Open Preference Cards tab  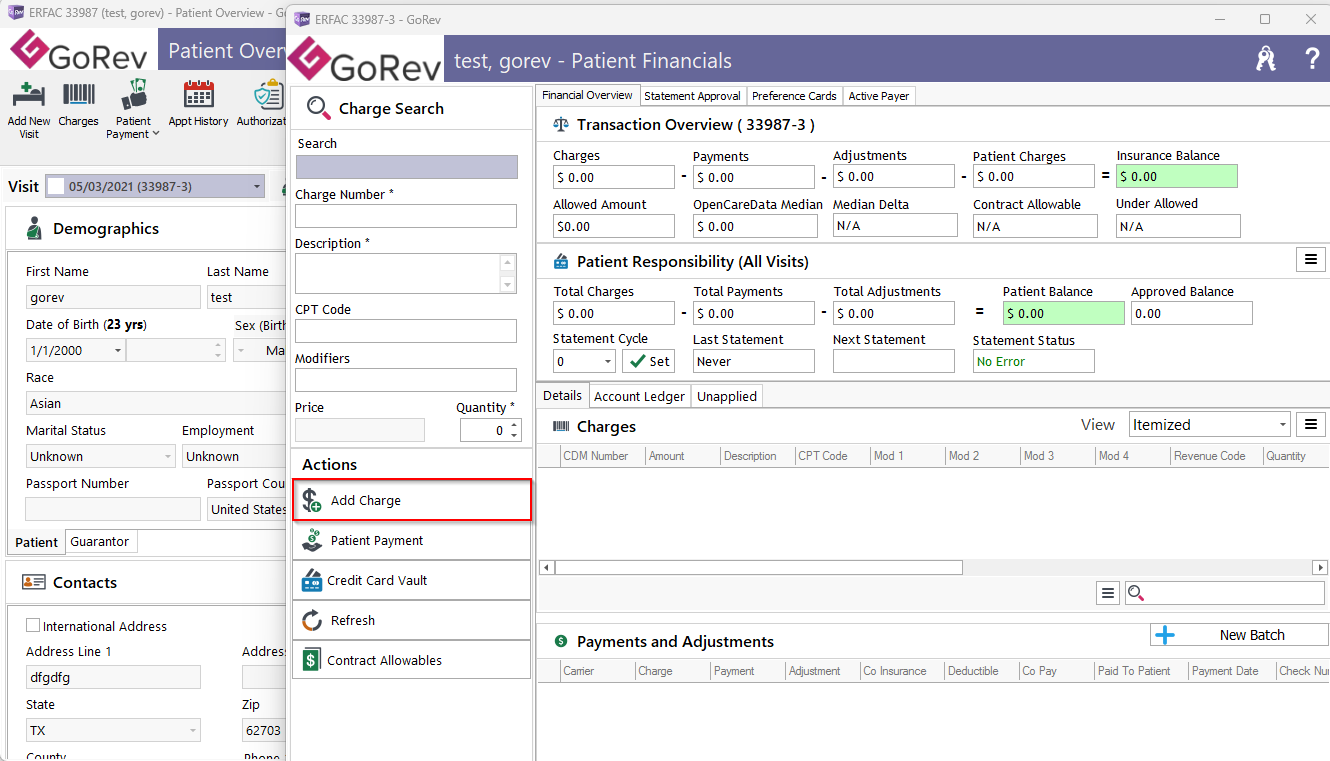point(794,96)
